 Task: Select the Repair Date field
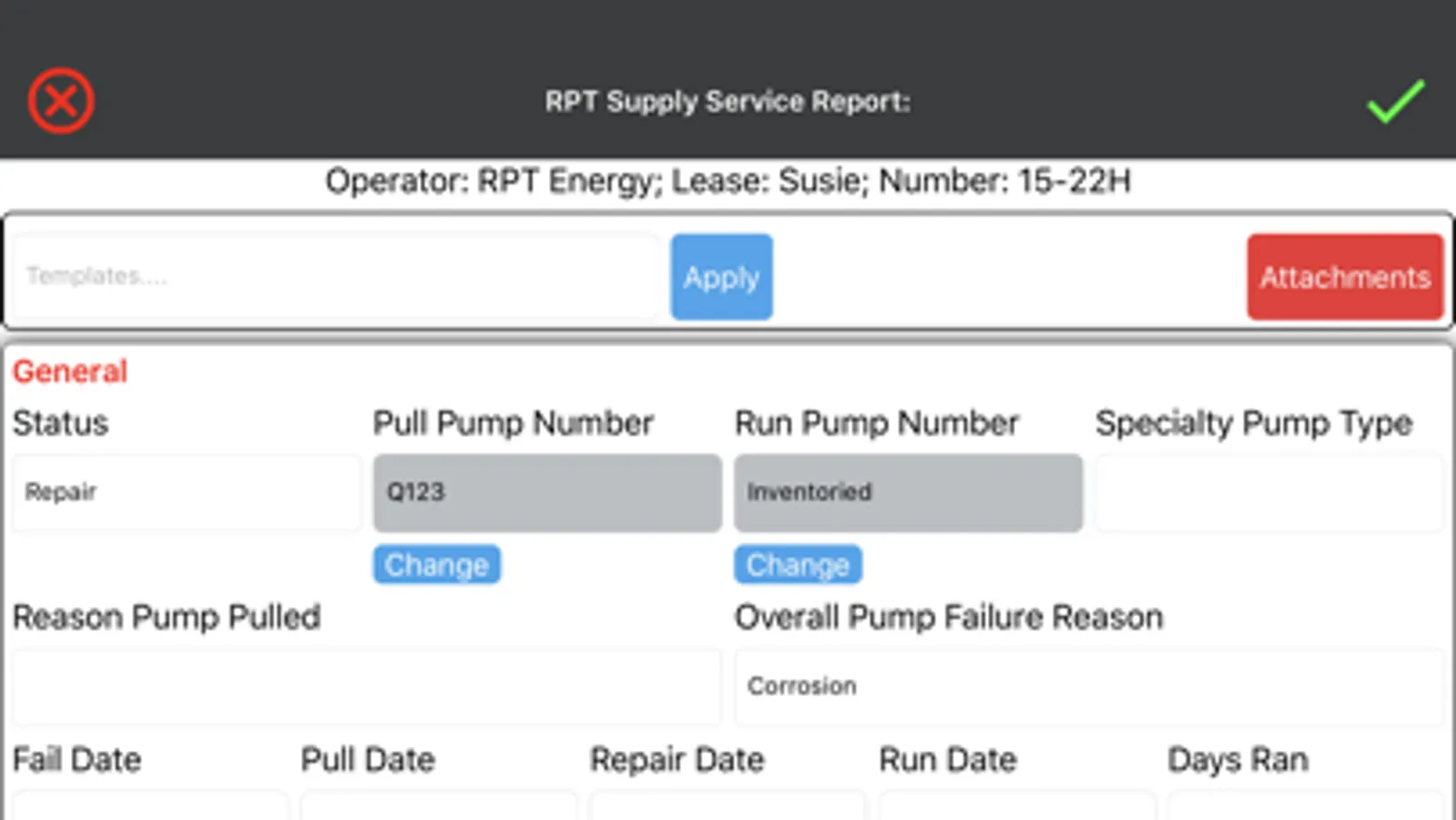727,805
